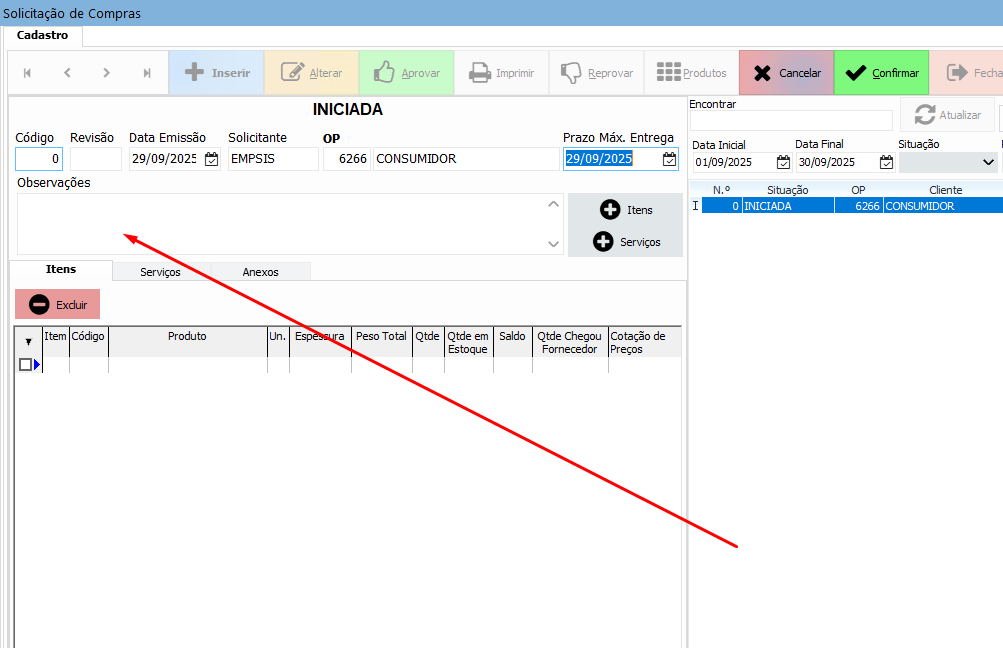1003x648 pixels.
Task: Add items with the Itens plus button
Action: point(625,210)
